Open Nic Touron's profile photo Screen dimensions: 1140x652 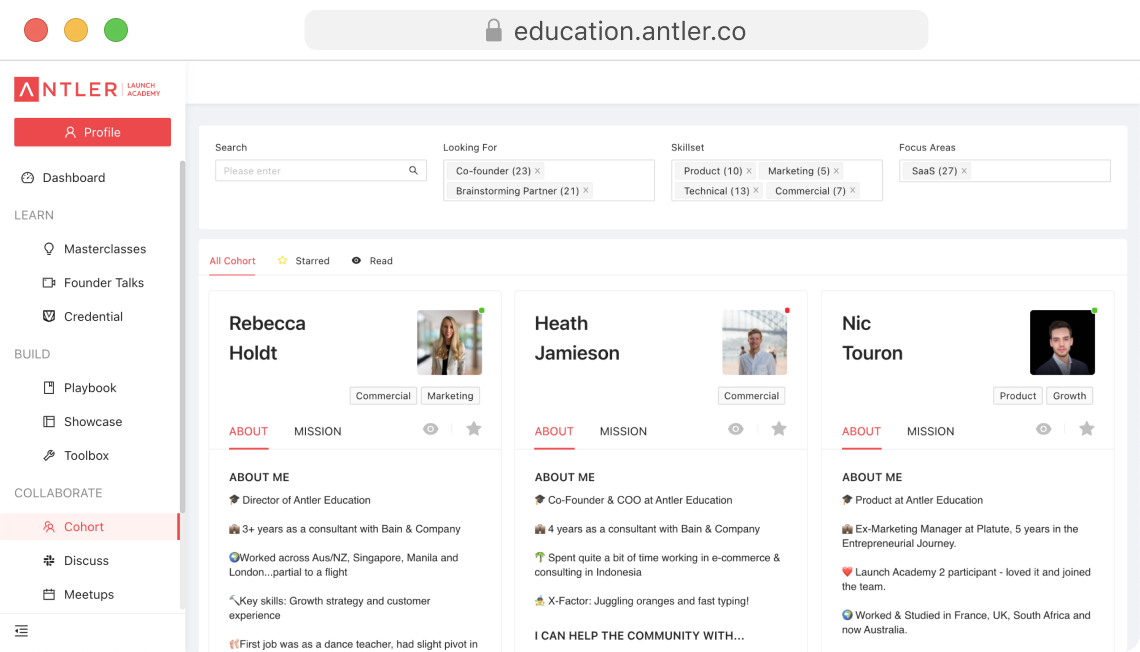1062,342
